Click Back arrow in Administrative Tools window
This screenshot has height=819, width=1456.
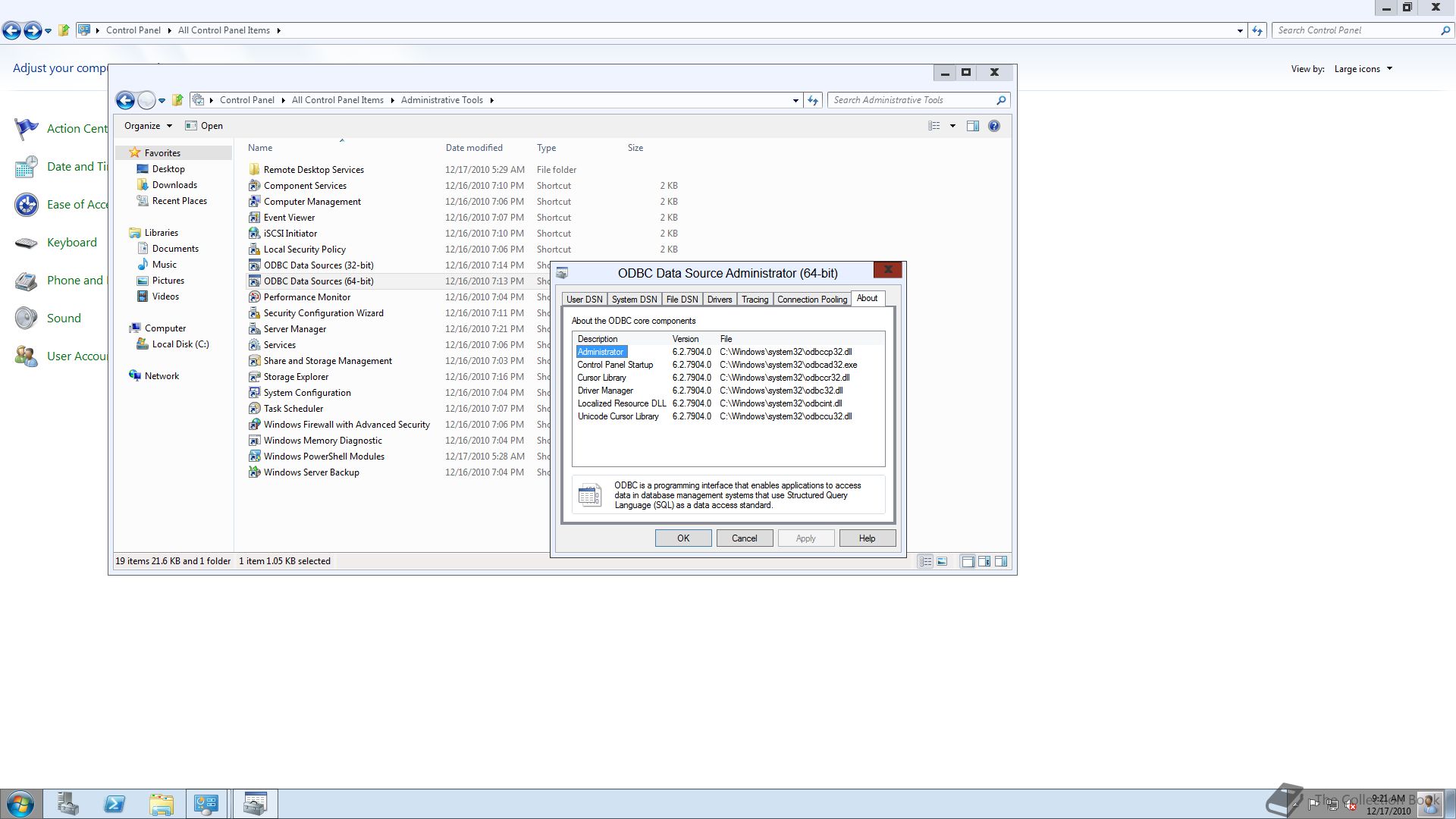tap(125, 100)
